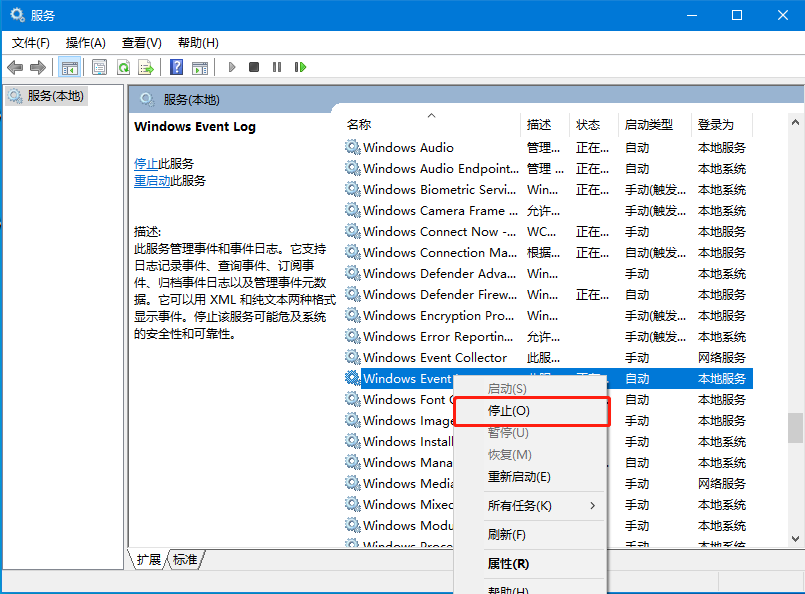805x594 pixels.
Task: Click the 重启动 link to restart service
Action: click(152, 181)
